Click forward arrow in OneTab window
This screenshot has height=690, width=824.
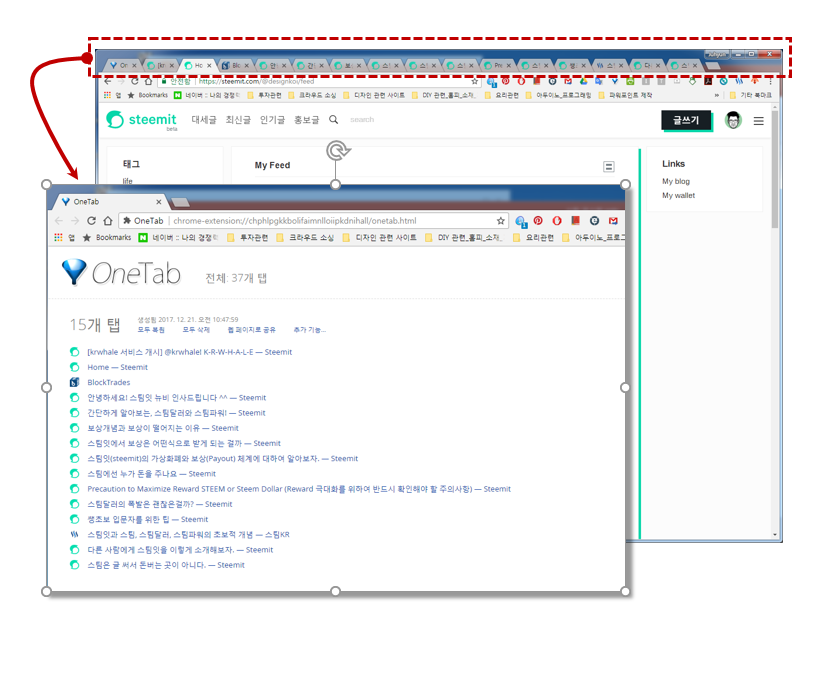pyautogui.click(x=75, y=221)
